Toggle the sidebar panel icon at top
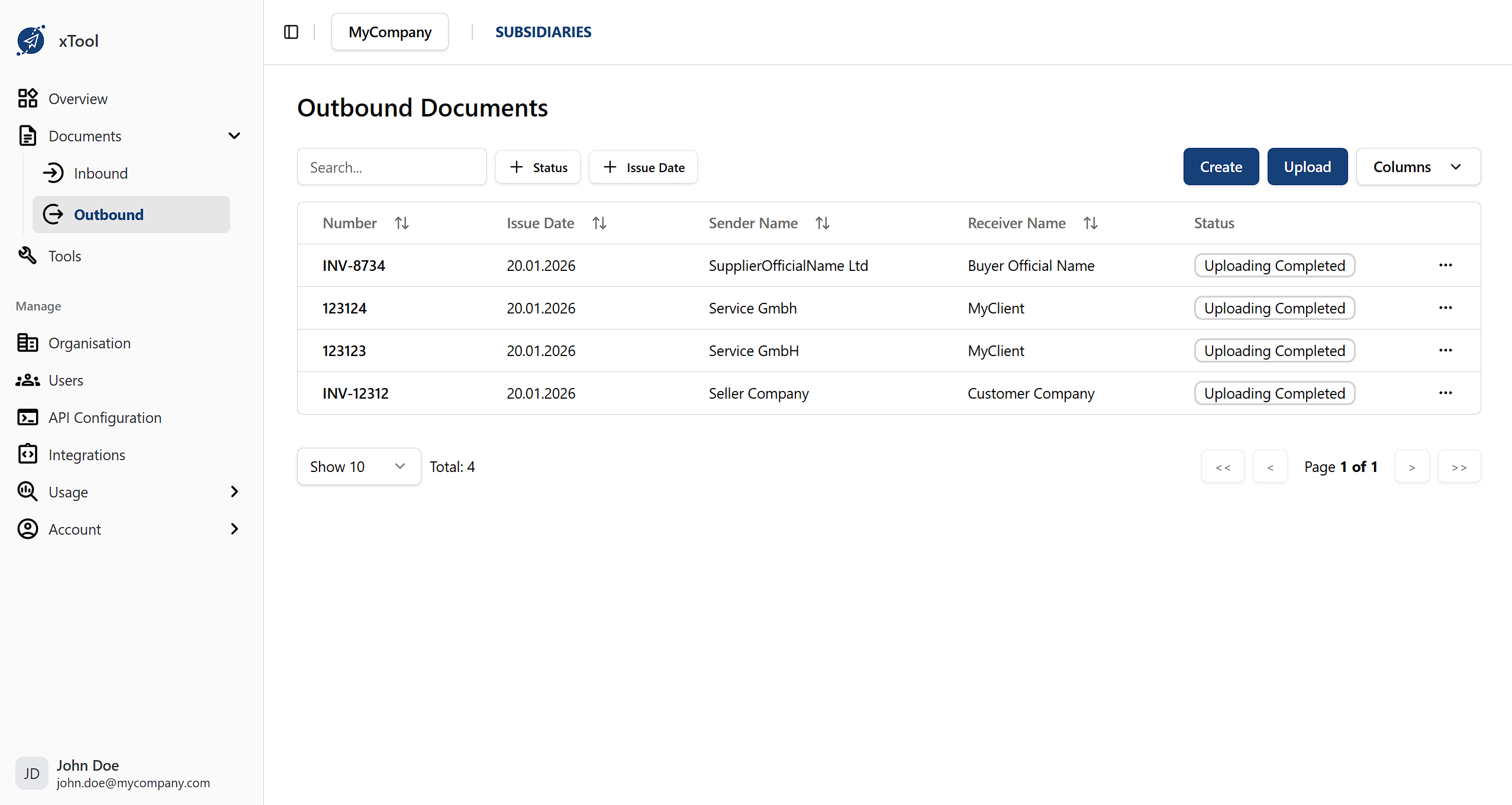The height and width of the screenshot is (805, 1512). pyautogui.click(x=291, y=31)
